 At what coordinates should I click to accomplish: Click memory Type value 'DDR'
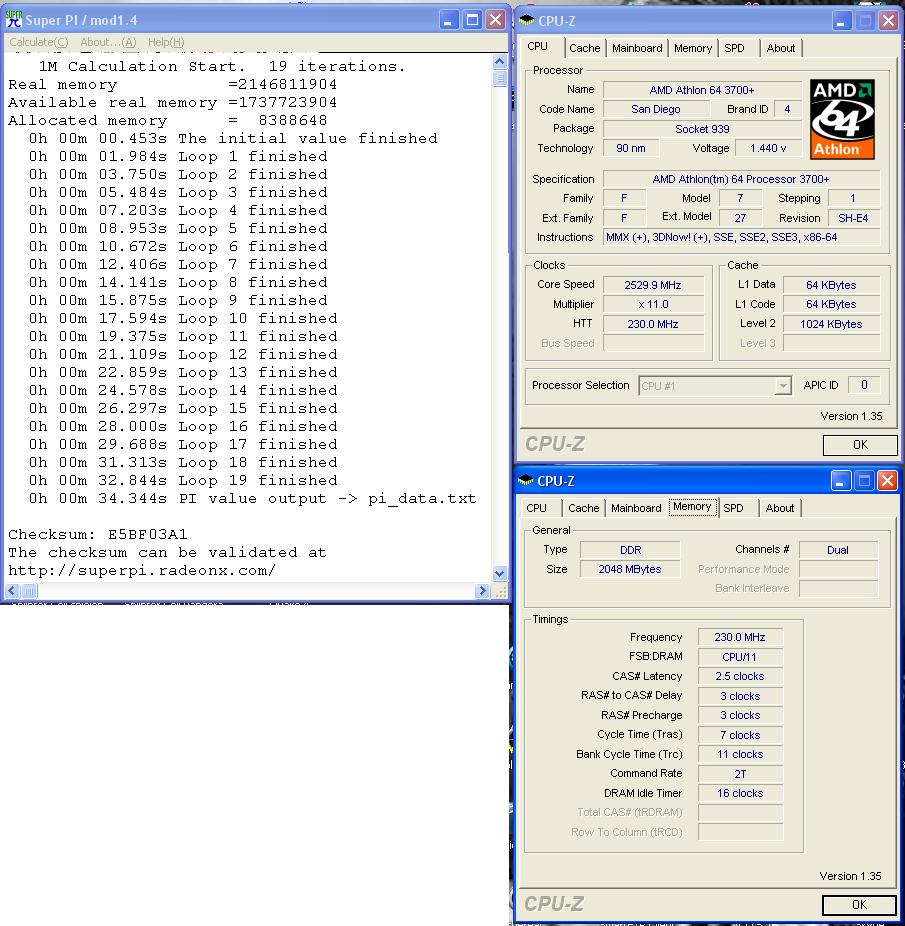pyautogui.click(x=630, y=550)
